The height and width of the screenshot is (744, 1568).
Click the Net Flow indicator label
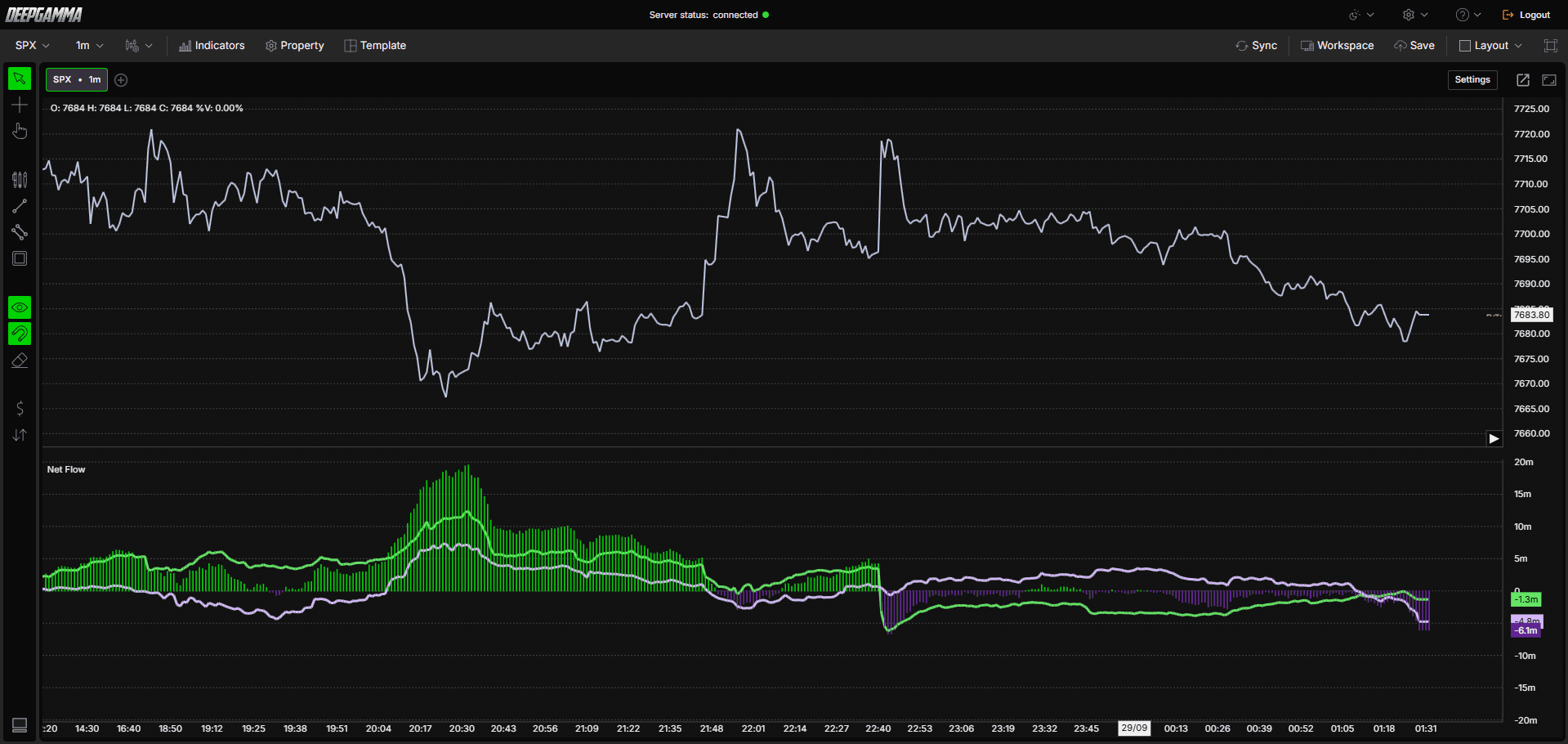point(66,469)
